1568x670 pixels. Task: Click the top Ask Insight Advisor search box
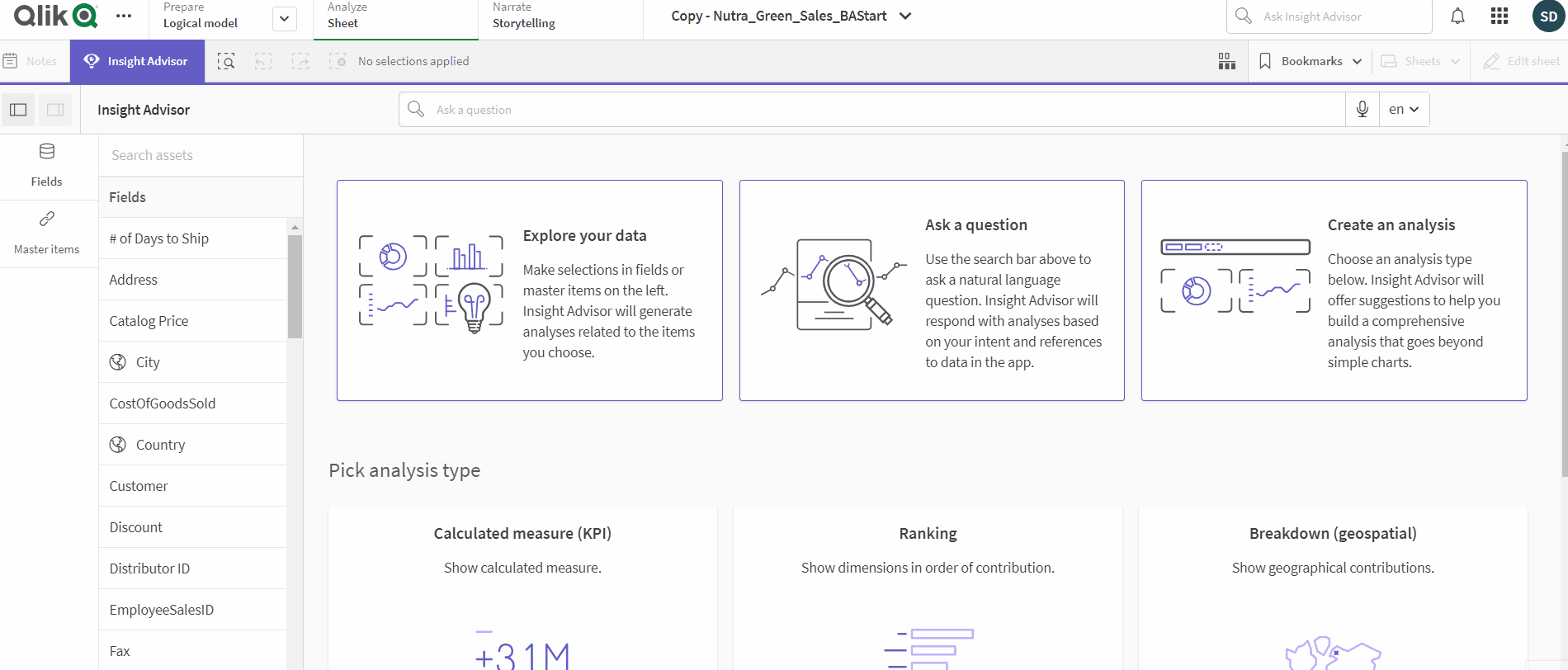click(1328, 17)
